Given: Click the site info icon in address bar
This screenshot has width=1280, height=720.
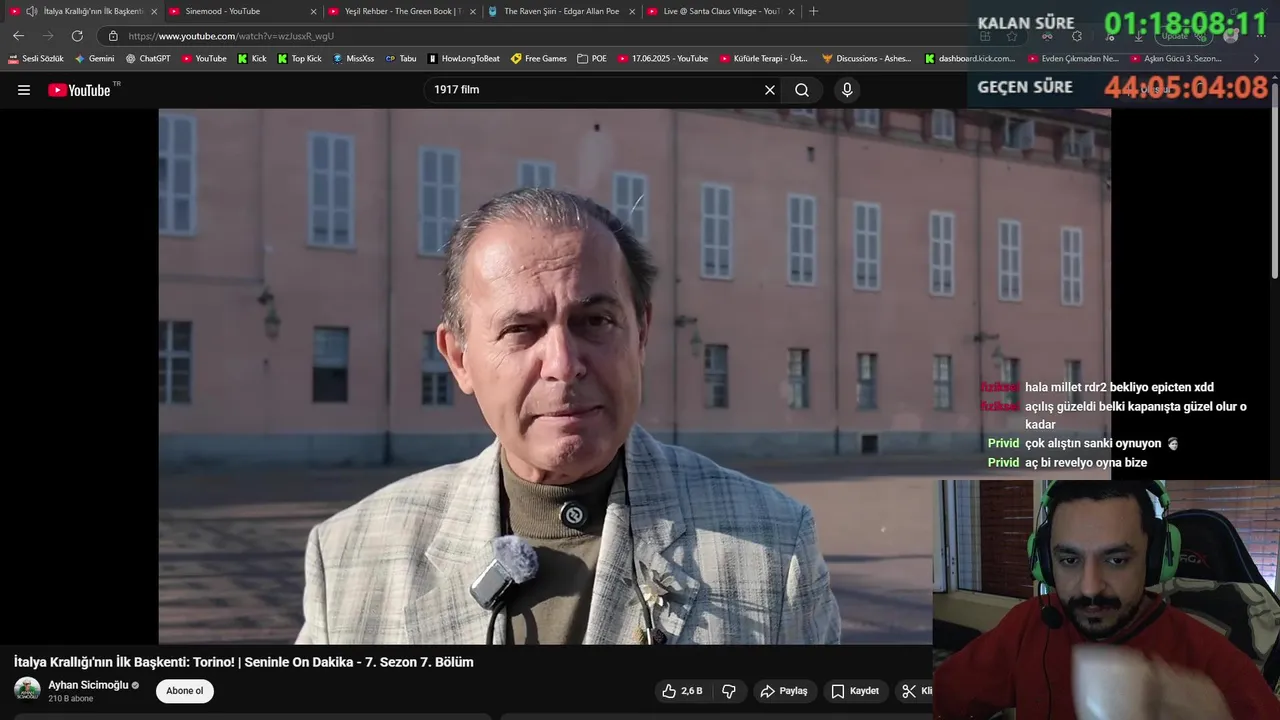Looking at the screenshot, I should tap(113, 36).
